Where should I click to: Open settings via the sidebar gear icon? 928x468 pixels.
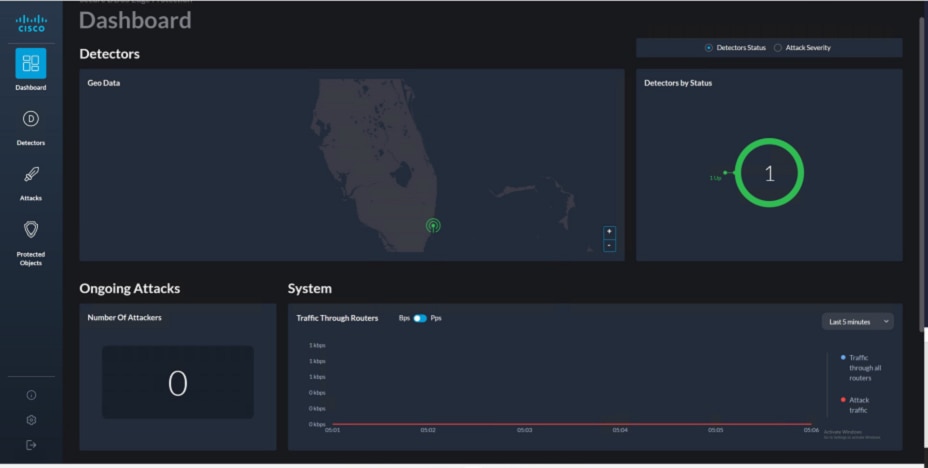31,420
